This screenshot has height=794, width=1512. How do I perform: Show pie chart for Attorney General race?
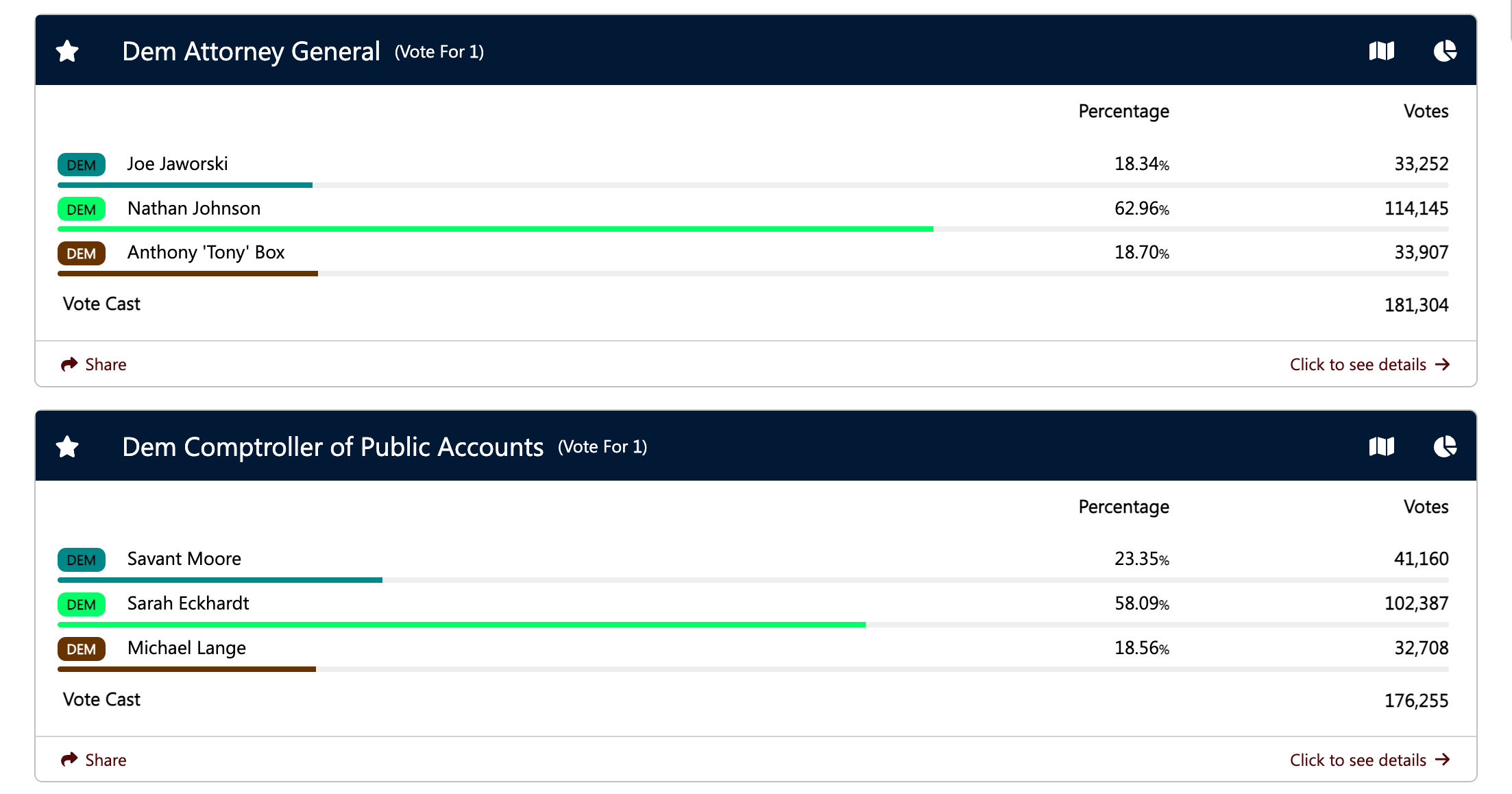click(x=1445, y=51)
